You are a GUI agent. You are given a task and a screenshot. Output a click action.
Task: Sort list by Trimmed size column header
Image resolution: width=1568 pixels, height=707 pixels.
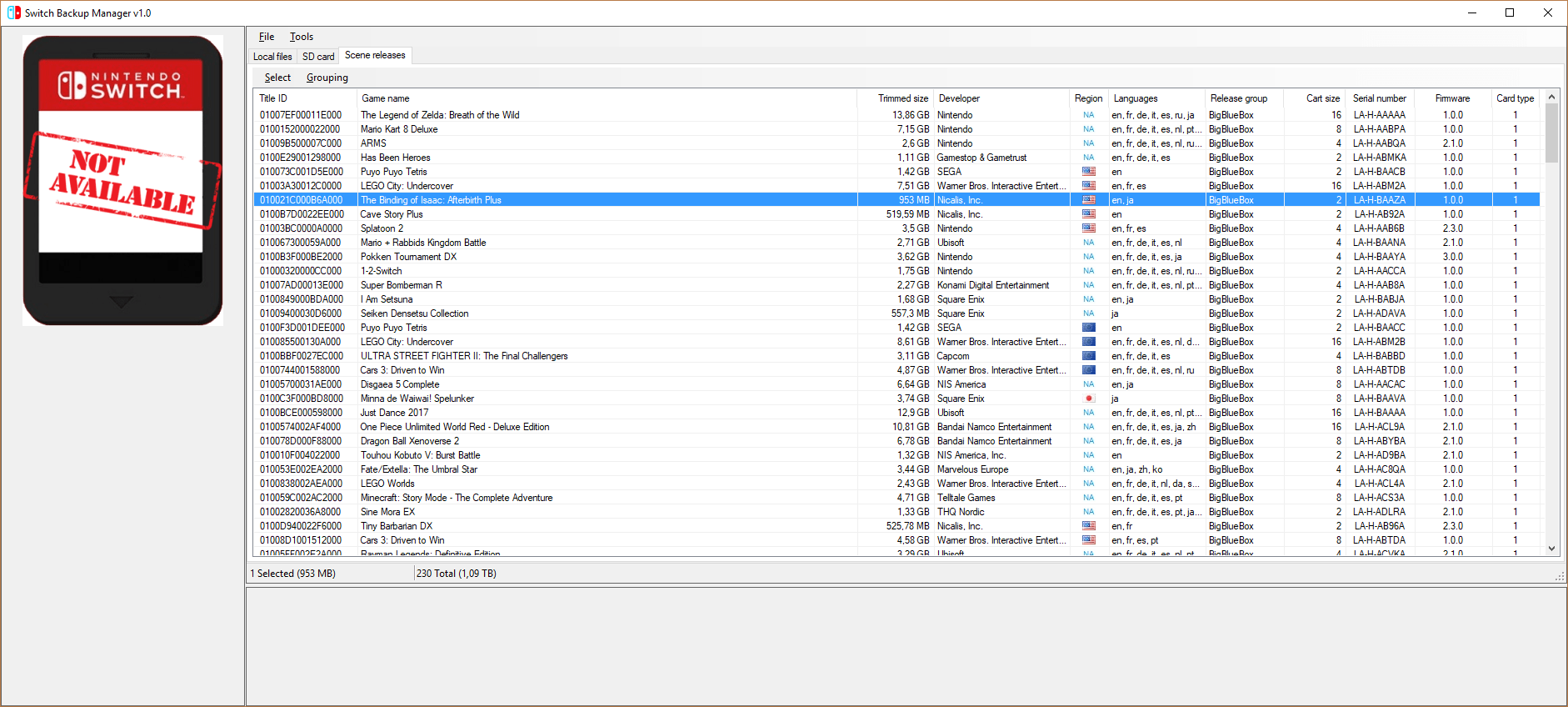tap(901, 98)
